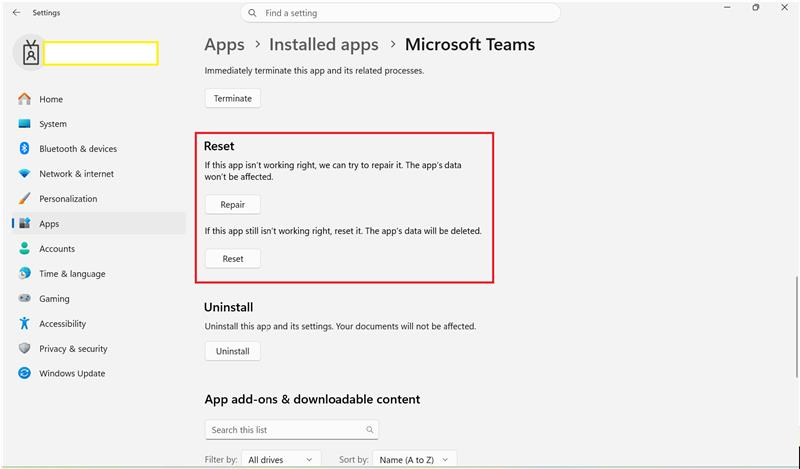Restore down the Settings window
The width and height of the screenshot is (800, 469).
(x=756, y=8)
